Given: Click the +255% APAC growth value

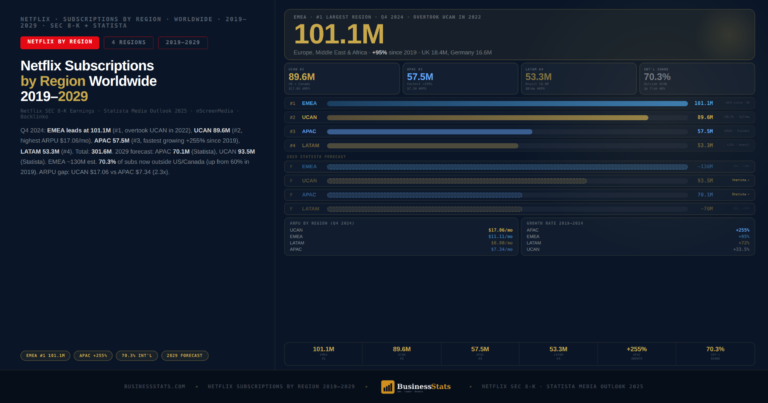Looking at the screenshot, I should coord(743,230).
